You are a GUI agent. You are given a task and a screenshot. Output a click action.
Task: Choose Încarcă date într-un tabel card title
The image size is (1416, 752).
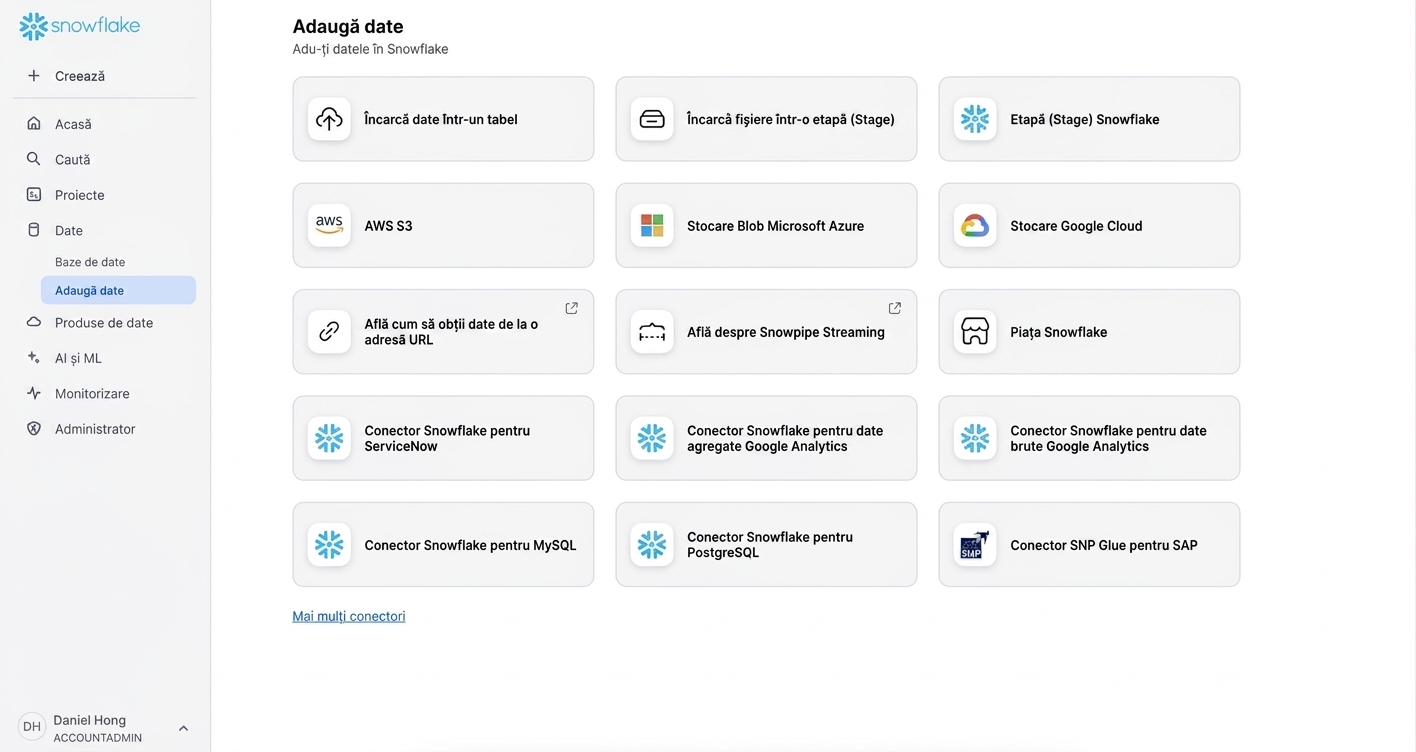coord(441,119)
